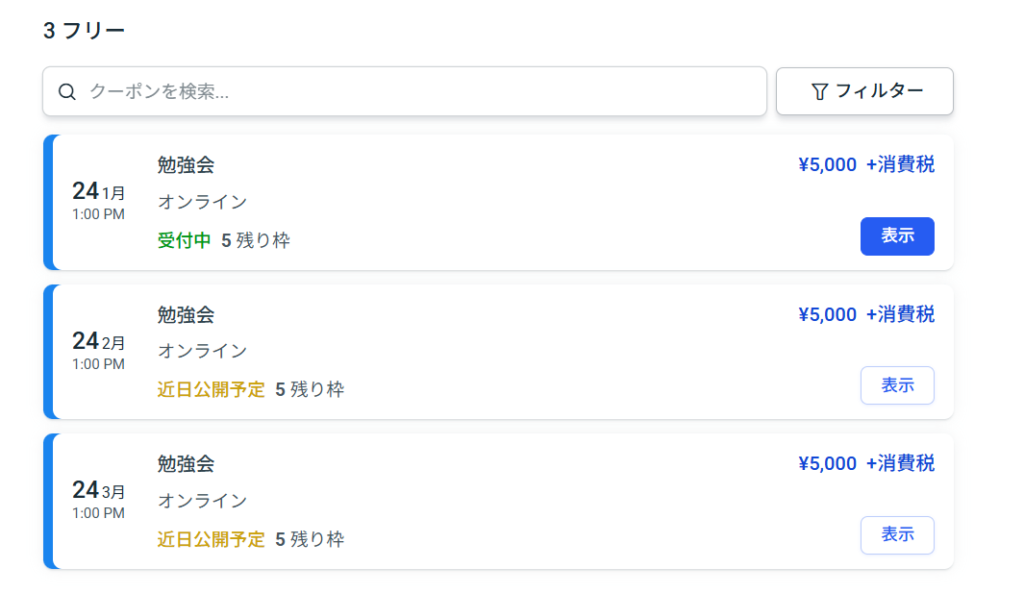Click the funnel icon on the フィルター button
1024x593 pixels.
click(819, 92)
